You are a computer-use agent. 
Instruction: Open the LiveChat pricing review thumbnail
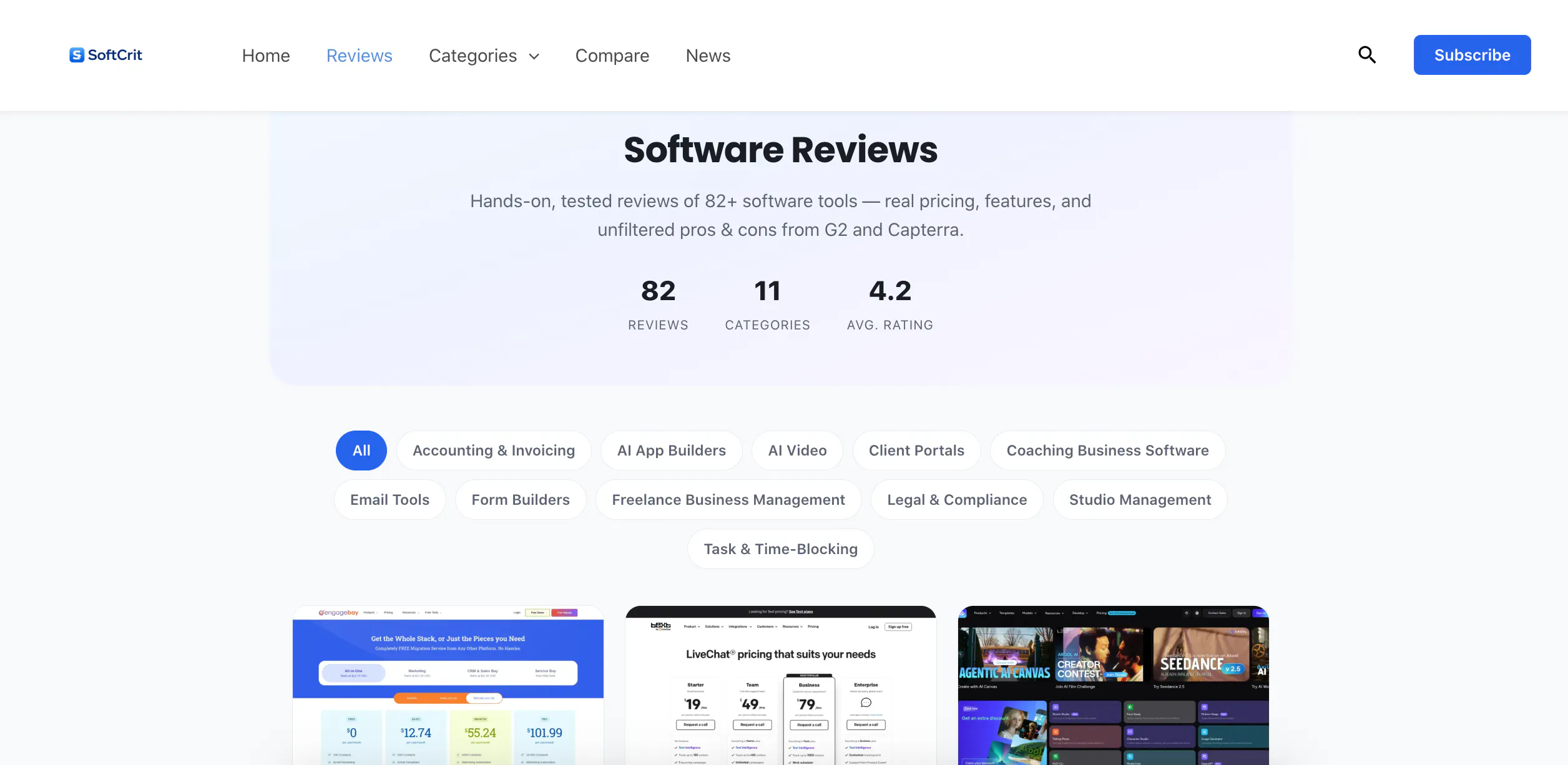[781, 685]
